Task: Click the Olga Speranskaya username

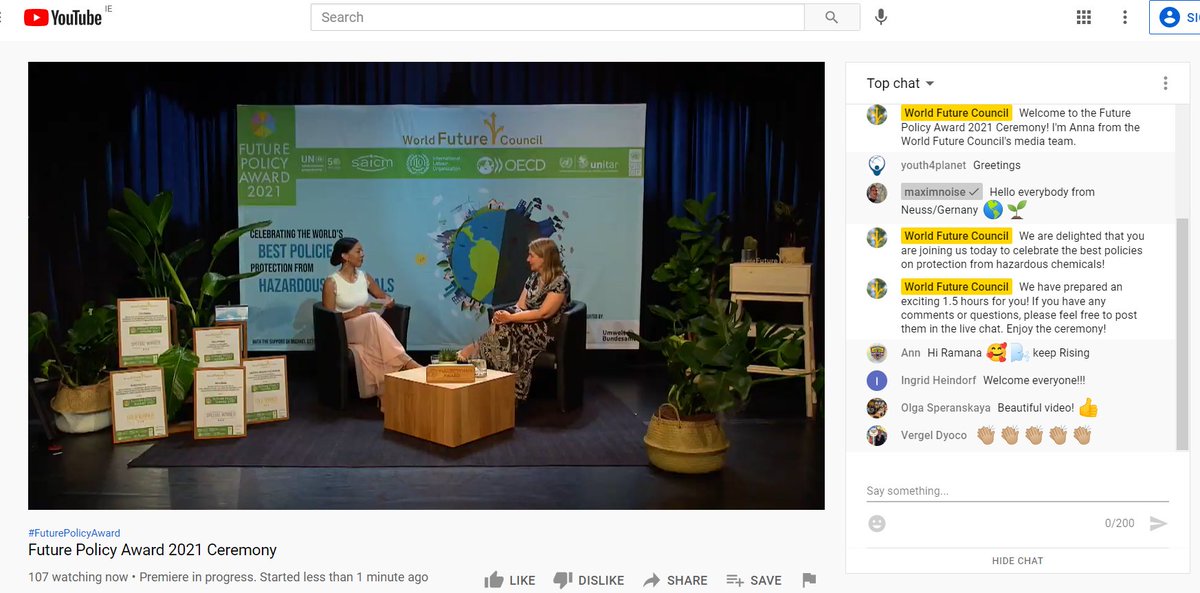Action: pos(946,408)
